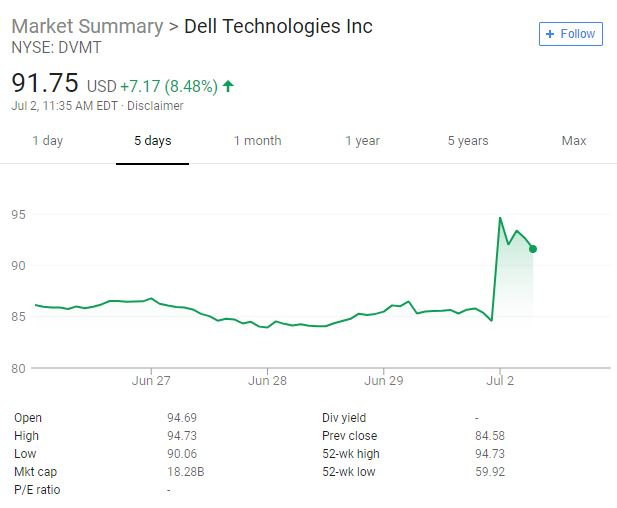Select the 5 days tab
Screen dimensions: 617x508
[153, 141]
